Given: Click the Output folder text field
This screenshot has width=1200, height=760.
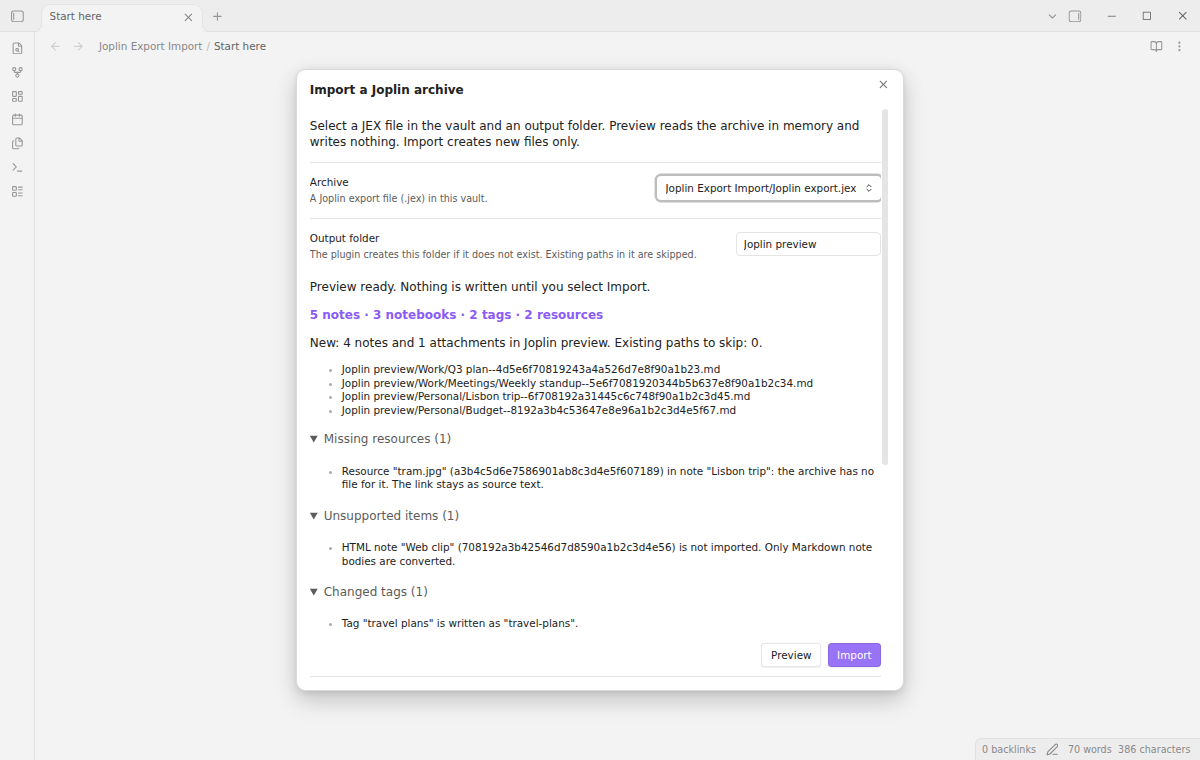Looking at the screenshot, I should 808,244.
